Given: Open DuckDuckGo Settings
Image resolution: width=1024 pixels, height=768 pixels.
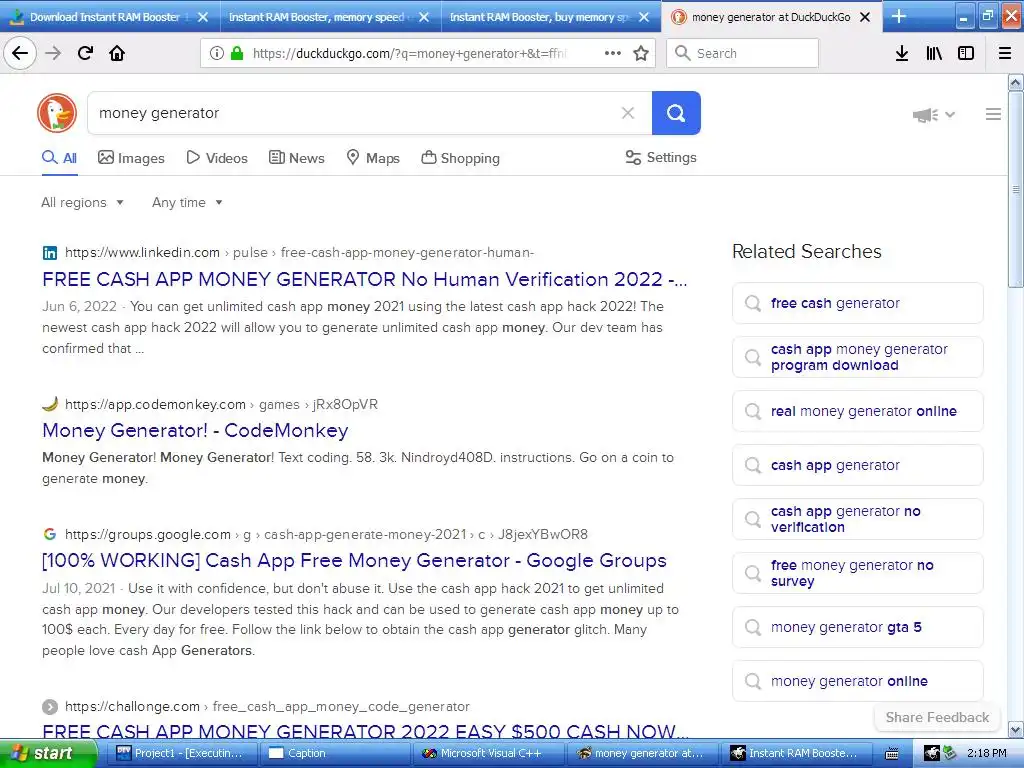Looking at the screenshot, I should 661,157.
